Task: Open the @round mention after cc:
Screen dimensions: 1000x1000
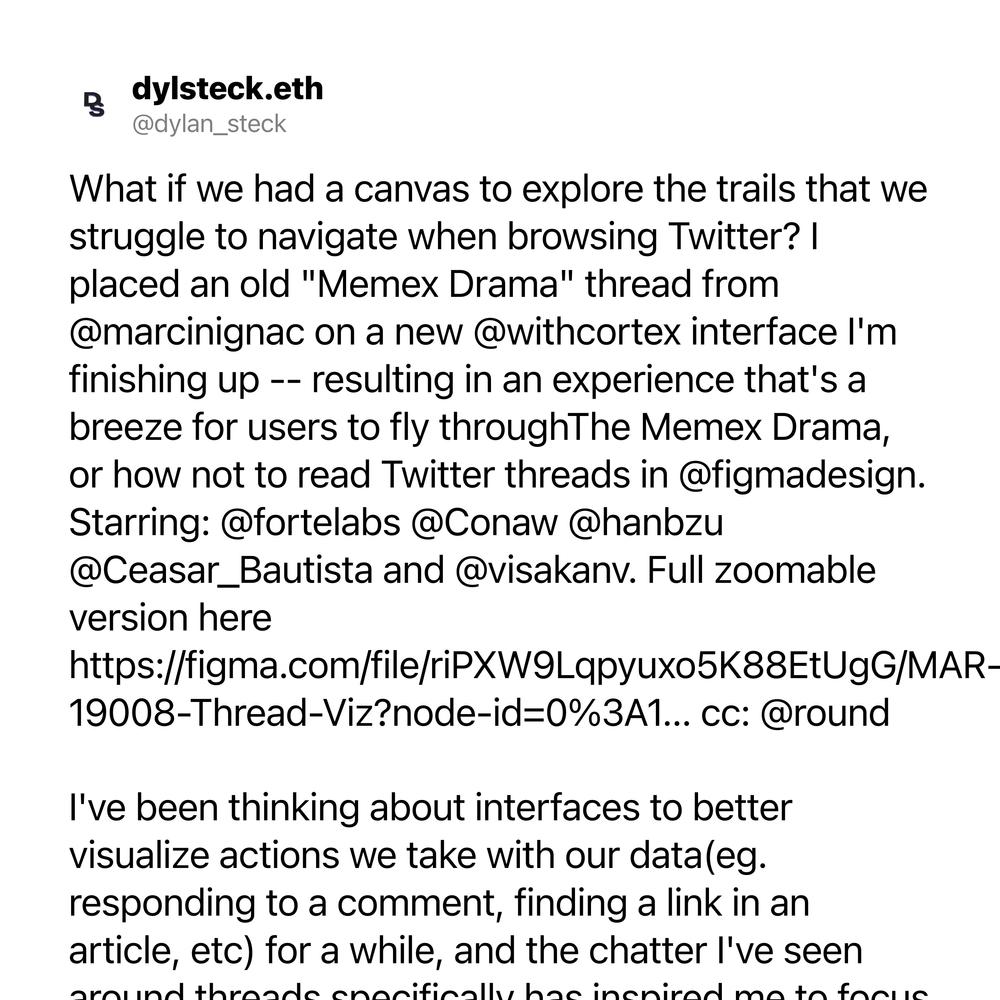Action: 825,713
